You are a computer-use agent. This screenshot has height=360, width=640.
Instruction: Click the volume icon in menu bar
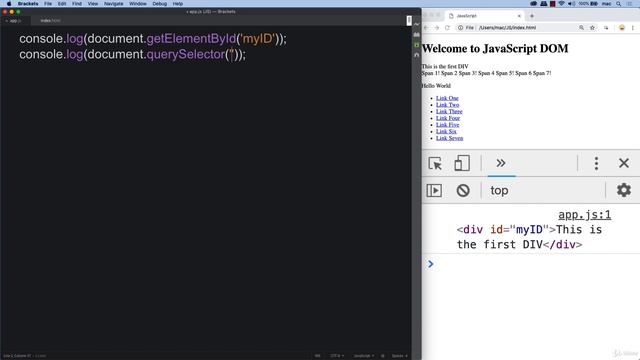(571, 4)
